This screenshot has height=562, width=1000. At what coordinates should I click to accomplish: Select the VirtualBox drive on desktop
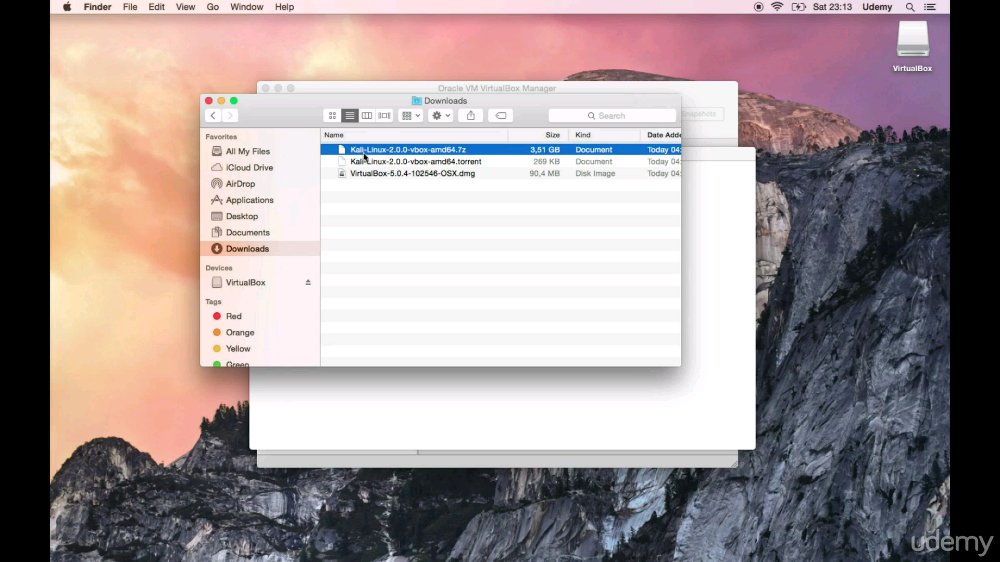[912, 47]
